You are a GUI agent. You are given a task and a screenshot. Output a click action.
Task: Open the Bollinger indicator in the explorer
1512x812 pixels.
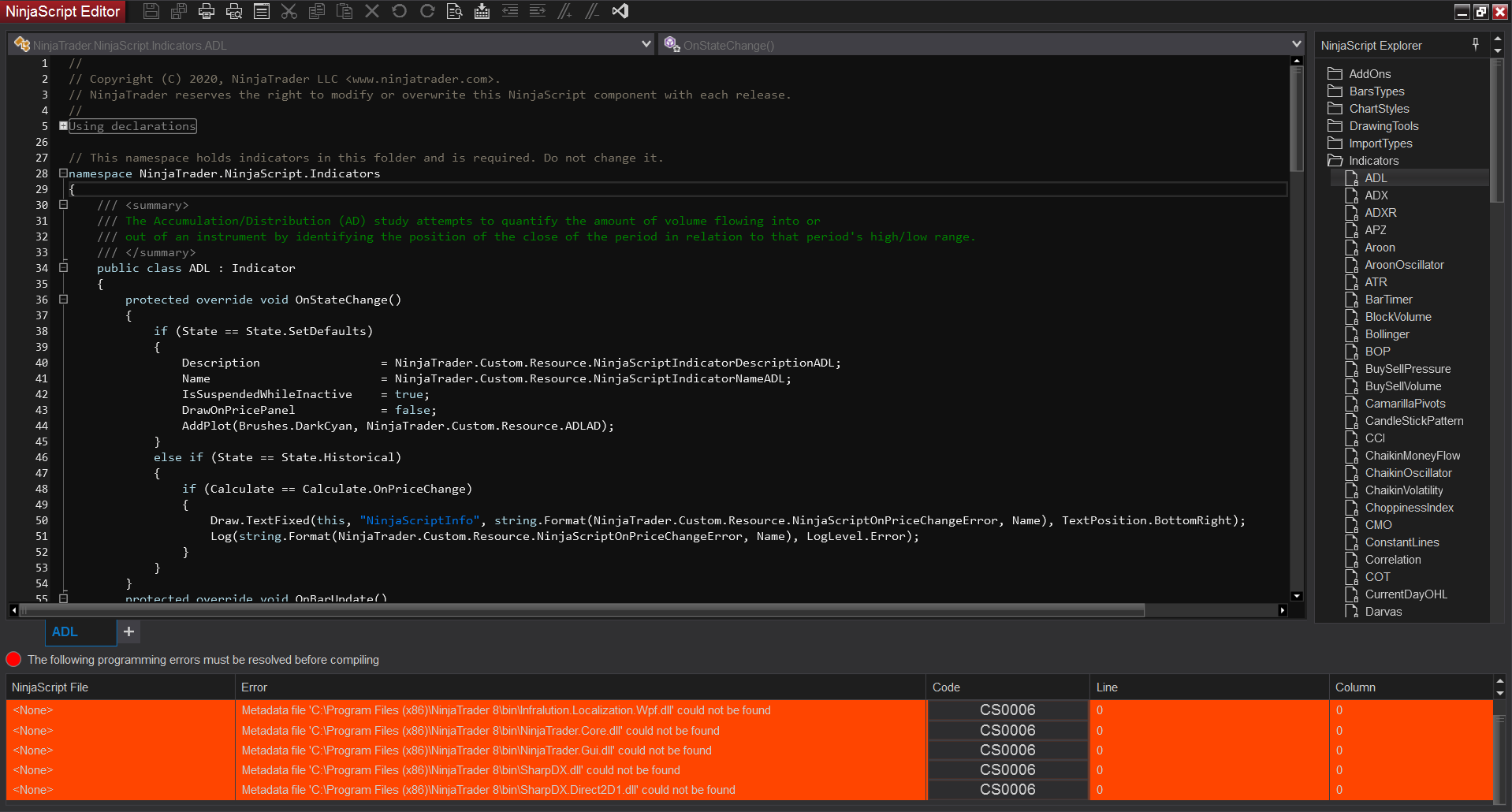click(1387, 334)
